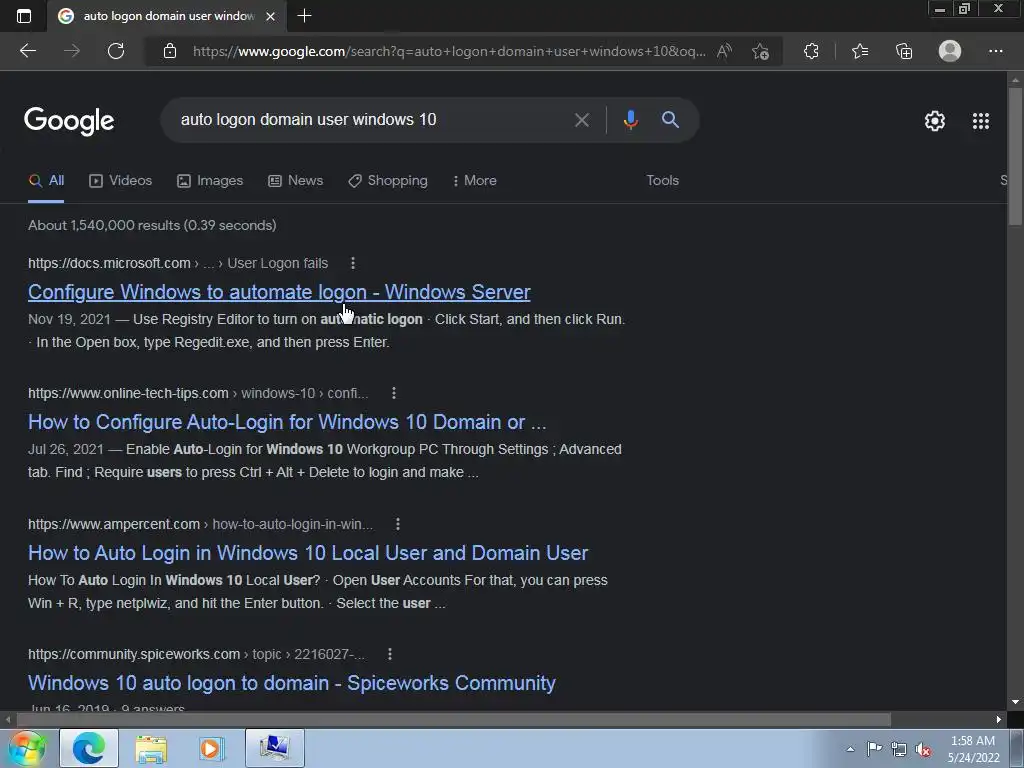The image size is (1024, 768).
Task: Open options for spiceworks result
Action: (389, 654)
